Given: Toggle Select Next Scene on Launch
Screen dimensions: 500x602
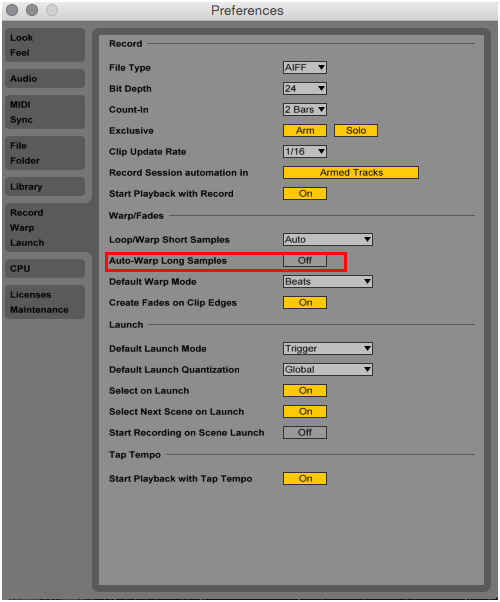Looking at the screenshot, I should [x=305, y=412].
